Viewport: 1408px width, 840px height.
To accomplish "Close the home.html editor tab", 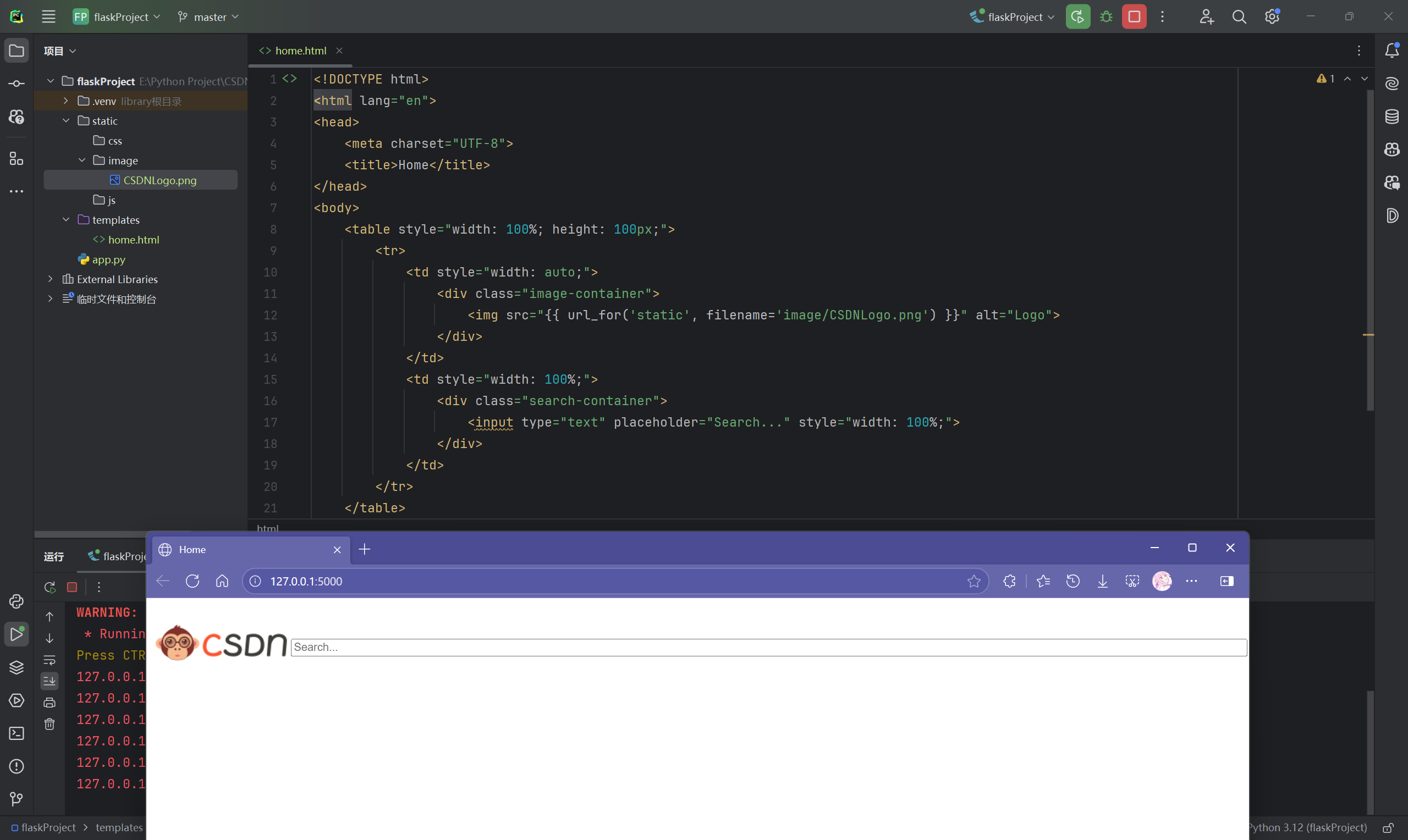I will pyautogui.click(x=339, y=51).
